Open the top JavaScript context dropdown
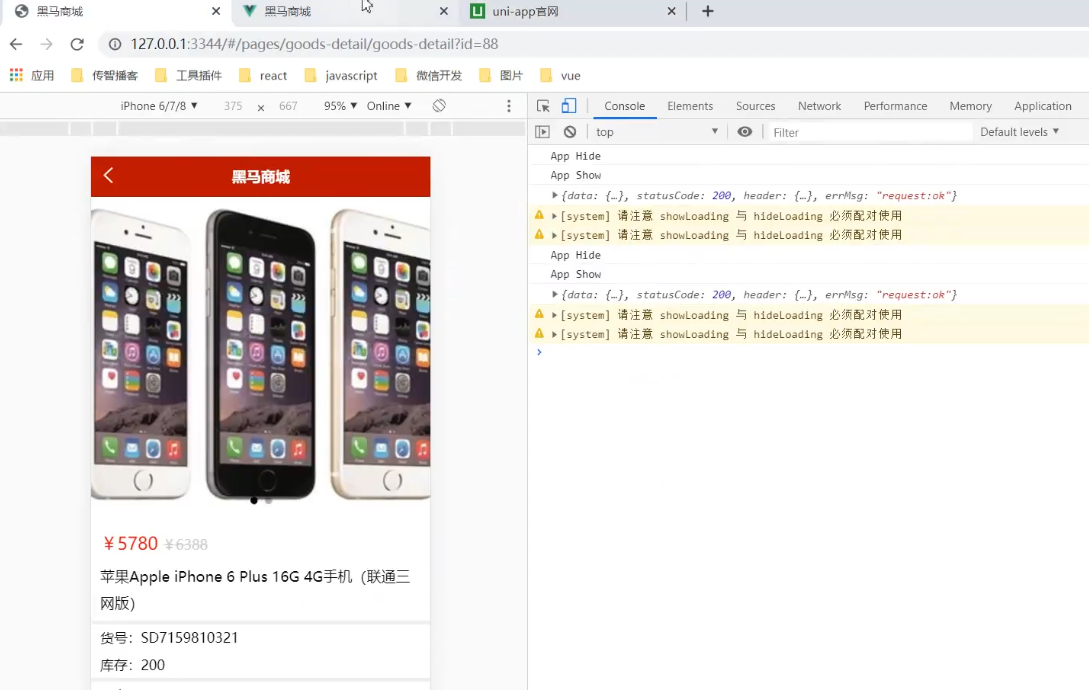 (x=656, y=131)
